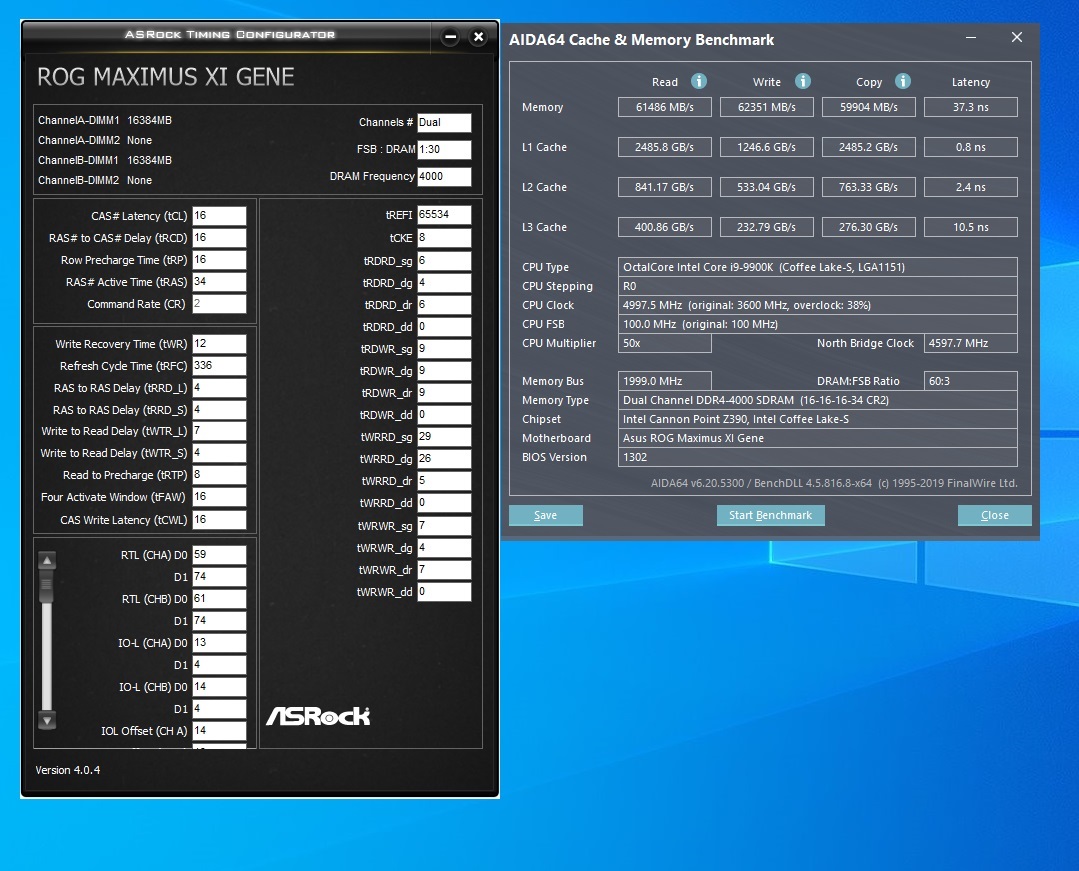Click the Copy info icon in AIDA64
Viewport: 1079px width, 871px height.
coord(903,81)
